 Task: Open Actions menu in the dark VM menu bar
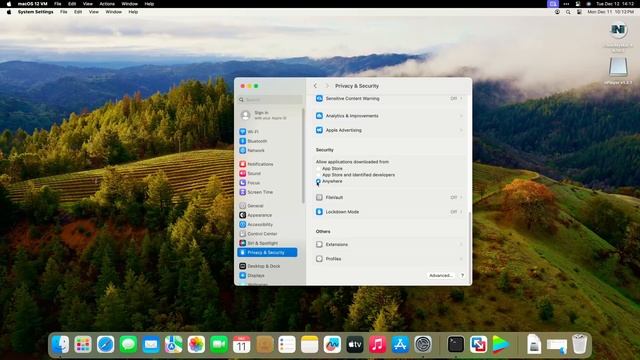click(107, 4)
